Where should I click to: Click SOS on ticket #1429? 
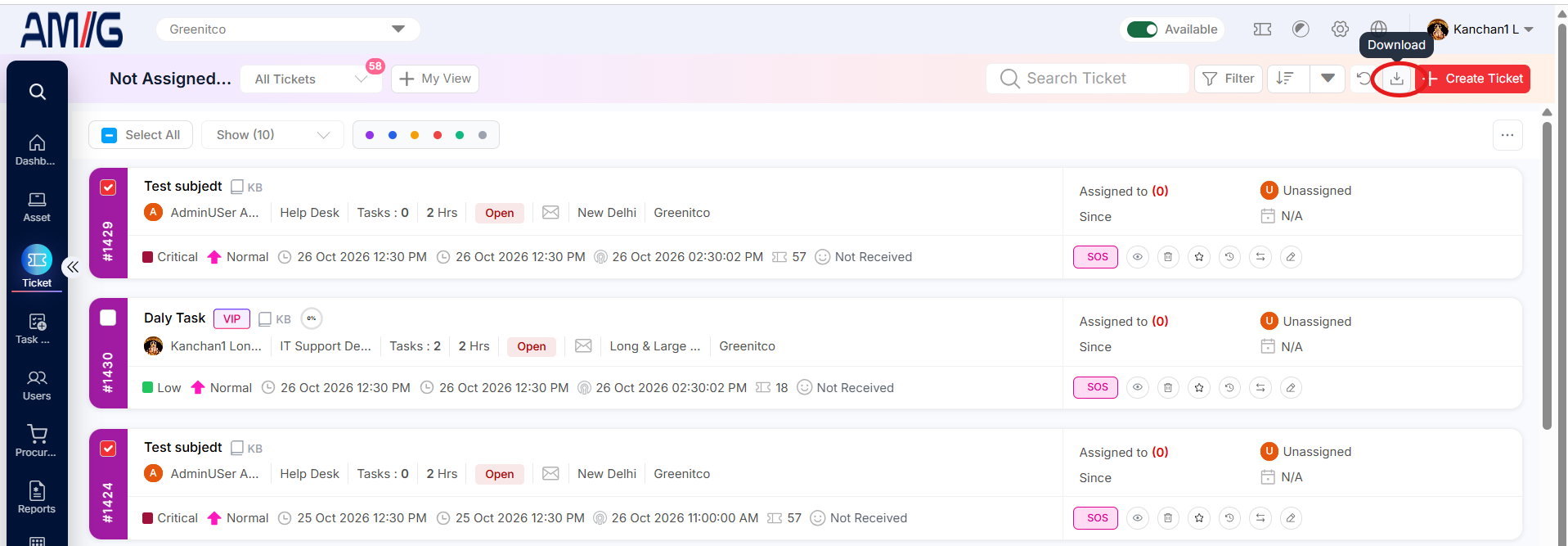(1096, 257)
